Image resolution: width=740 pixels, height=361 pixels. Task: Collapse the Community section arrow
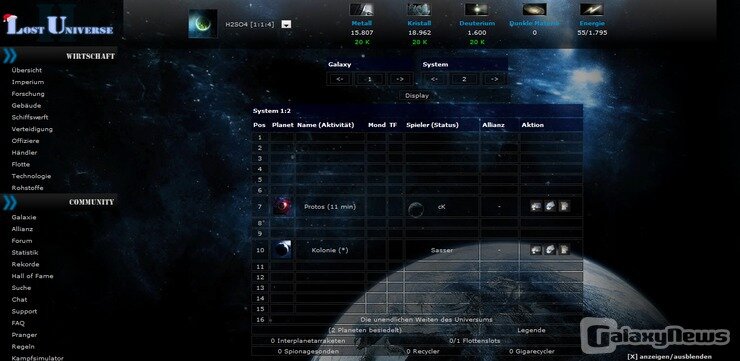pyautogui.click(x=9, y=202)
